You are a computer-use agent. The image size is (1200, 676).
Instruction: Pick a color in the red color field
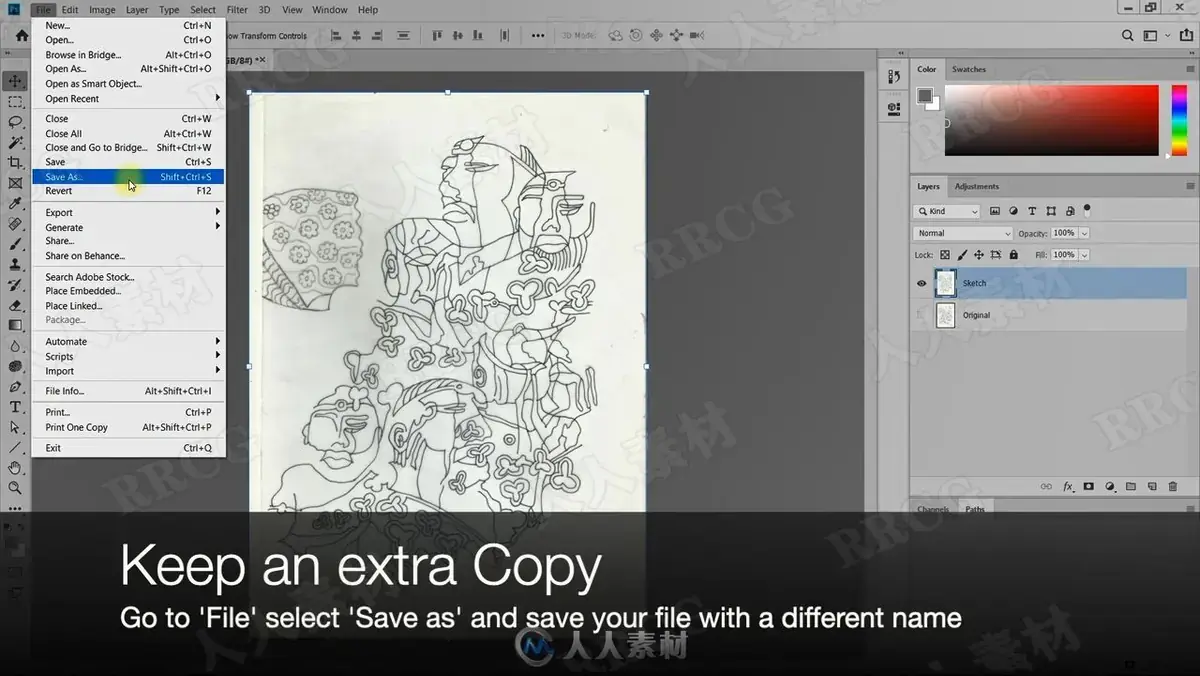1052,120
